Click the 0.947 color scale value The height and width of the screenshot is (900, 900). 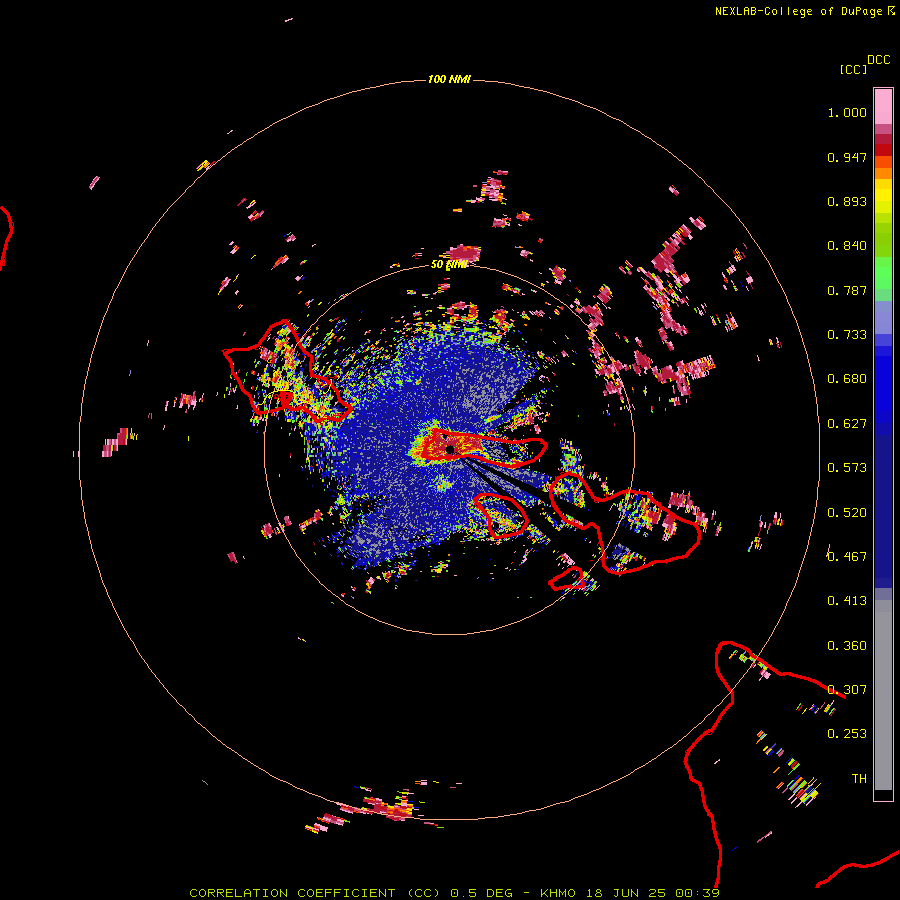[x=847, y=157]
